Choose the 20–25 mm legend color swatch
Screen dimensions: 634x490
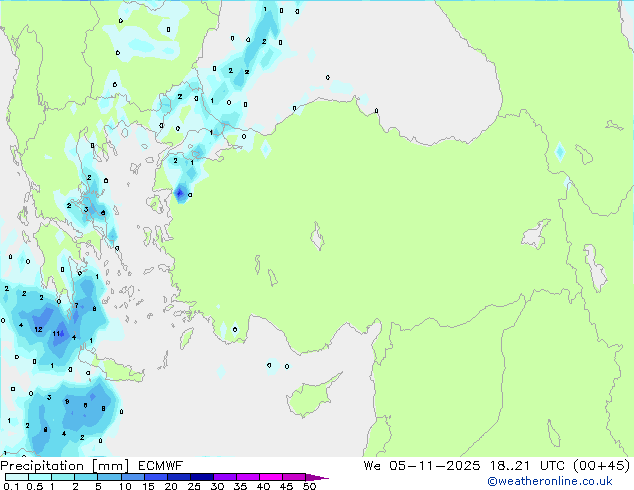178,477
